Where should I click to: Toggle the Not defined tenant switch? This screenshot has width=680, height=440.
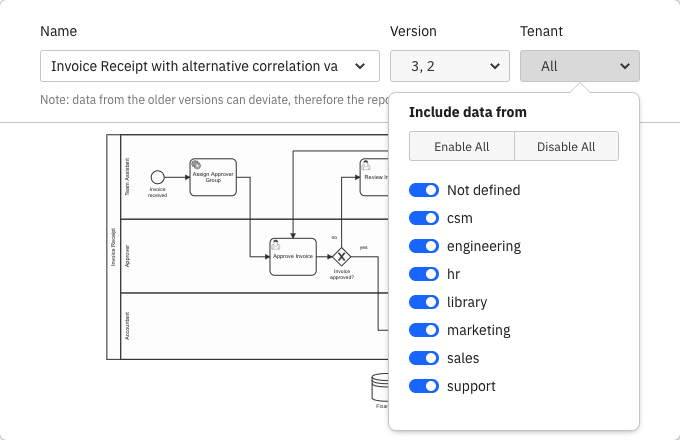[x=424, y=190]
